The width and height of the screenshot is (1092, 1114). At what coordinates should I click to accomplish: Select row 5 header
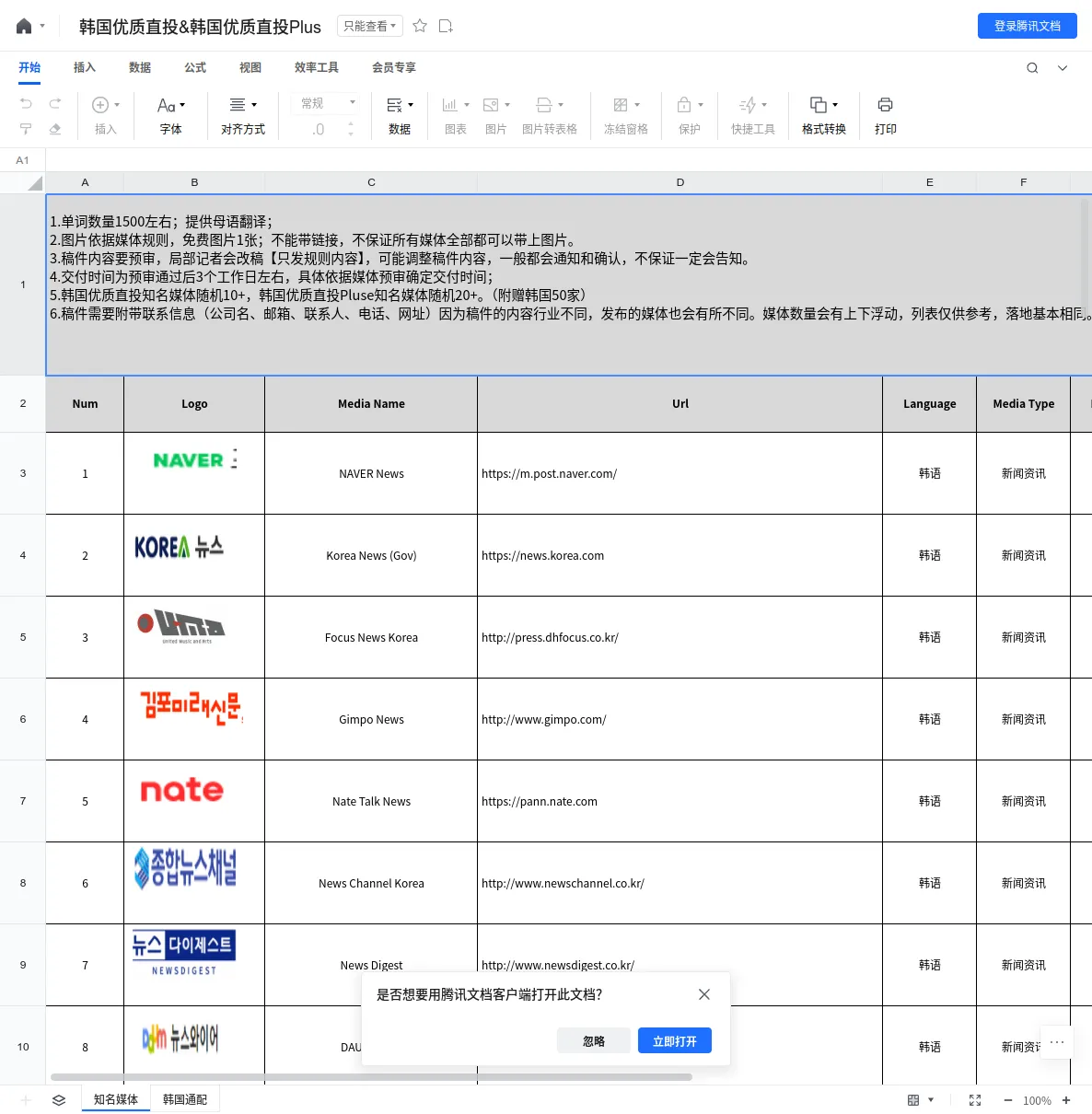pyautogui.click(x=23, y=637)
